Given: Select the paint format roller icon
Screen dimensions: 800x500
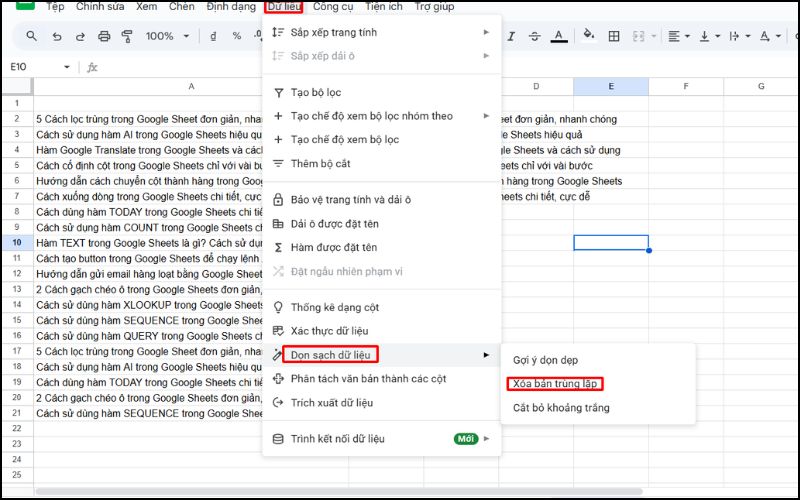Looking at the screenshot, I should pyautogui.click(x=127, y=36).
